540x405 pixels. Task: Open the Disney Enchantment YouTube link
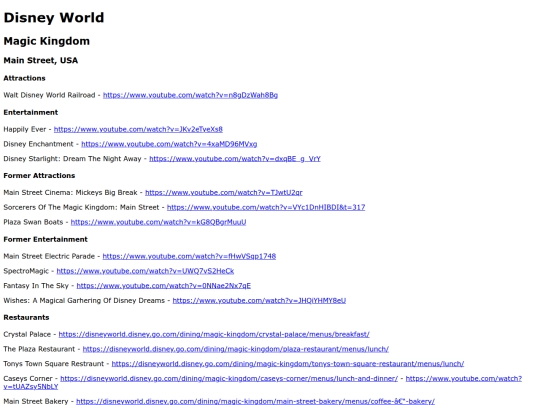coord(169,144)
